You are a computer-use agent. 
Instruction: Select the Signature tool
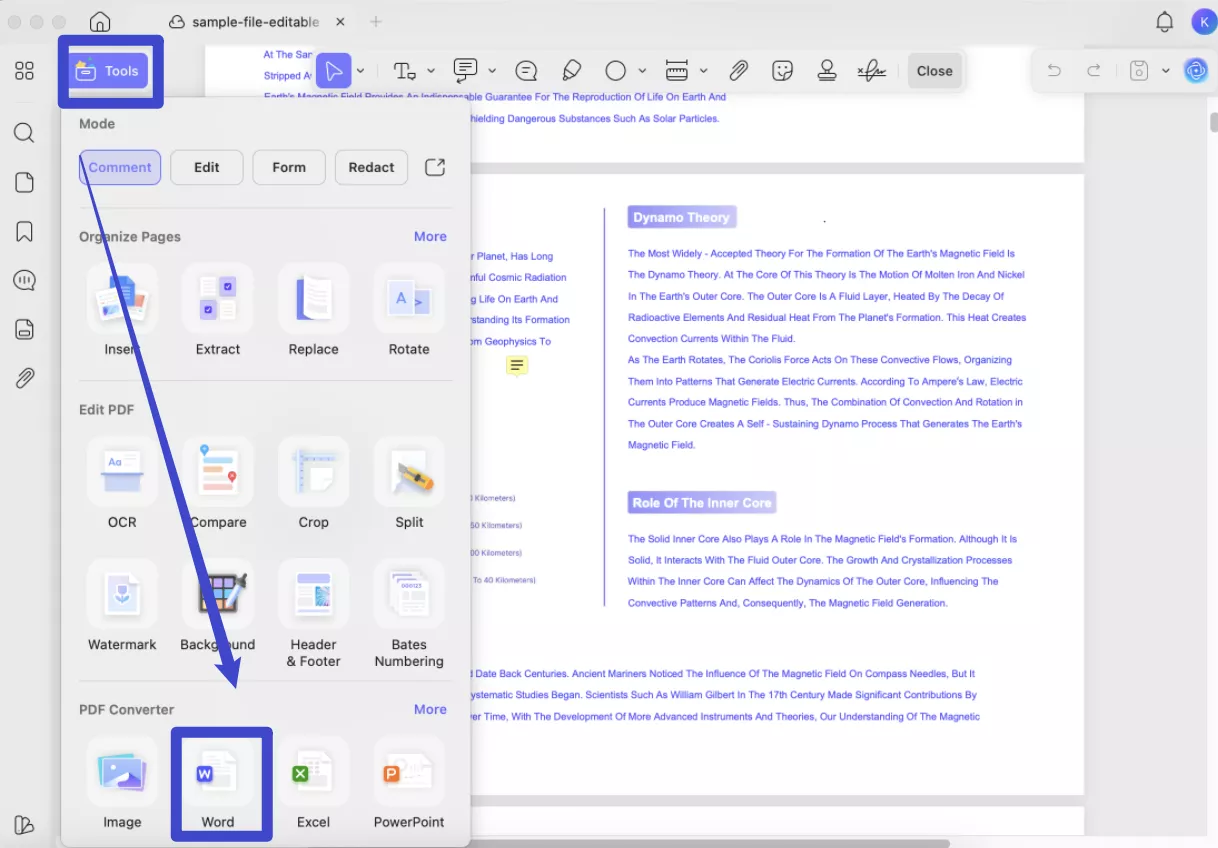(870, 70)
